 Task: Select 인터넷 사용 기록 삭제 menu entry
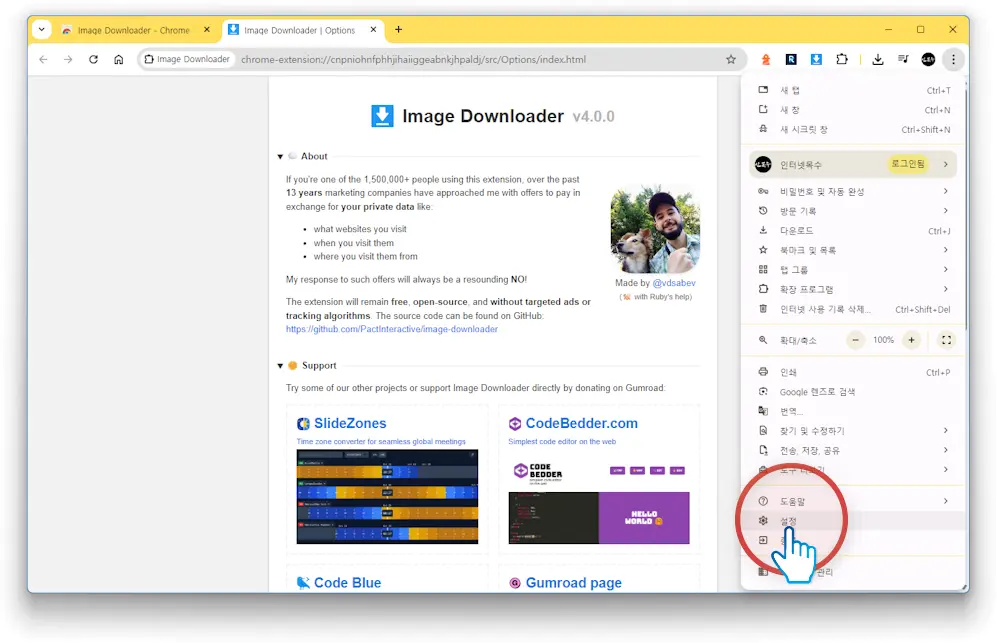point(853,310)
